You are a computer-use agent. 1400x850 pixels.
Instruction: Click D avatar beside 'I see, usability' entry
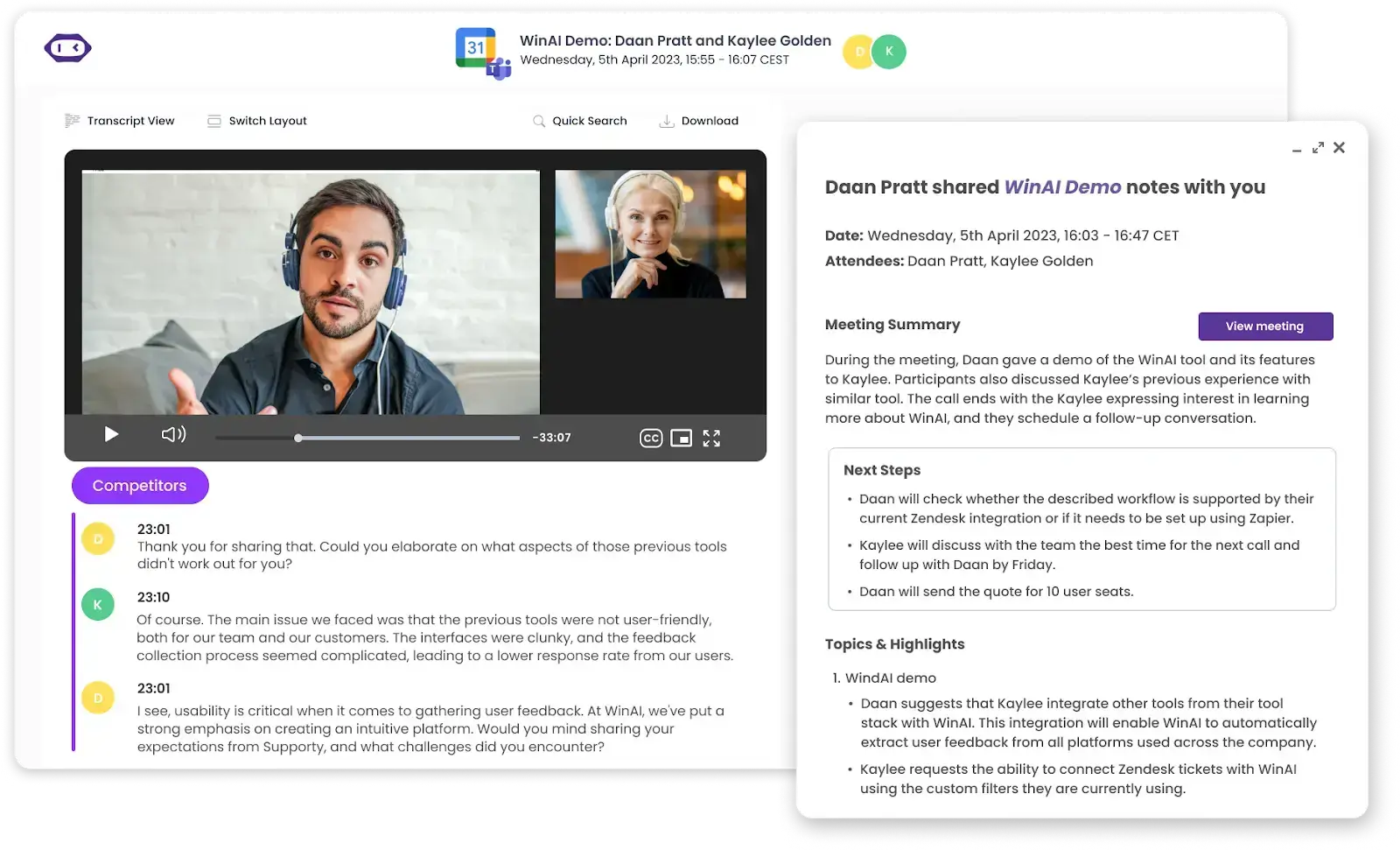click(98, 698)
